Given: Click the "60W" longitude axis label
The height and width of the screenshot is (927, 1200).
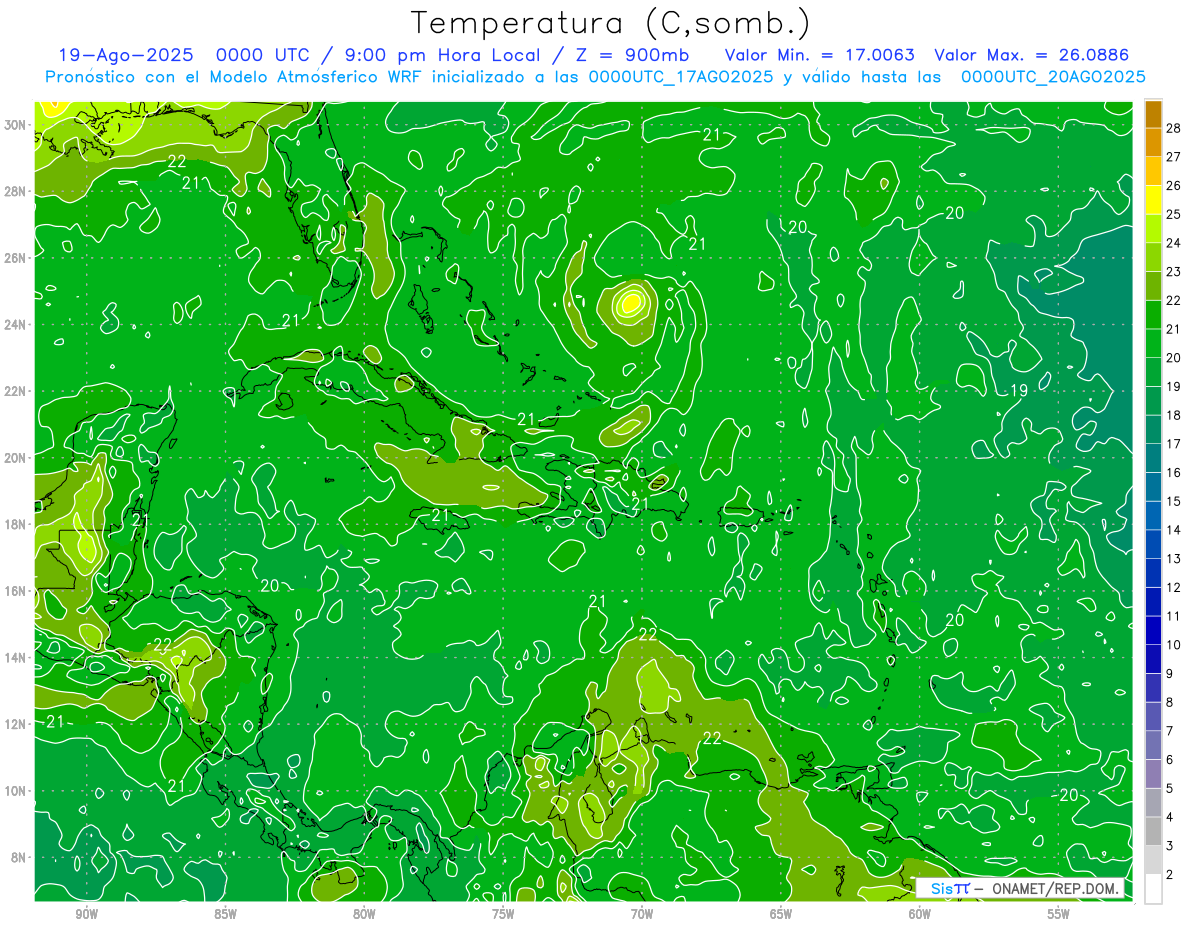Looking at the screenshot, I should pos(920,915).
